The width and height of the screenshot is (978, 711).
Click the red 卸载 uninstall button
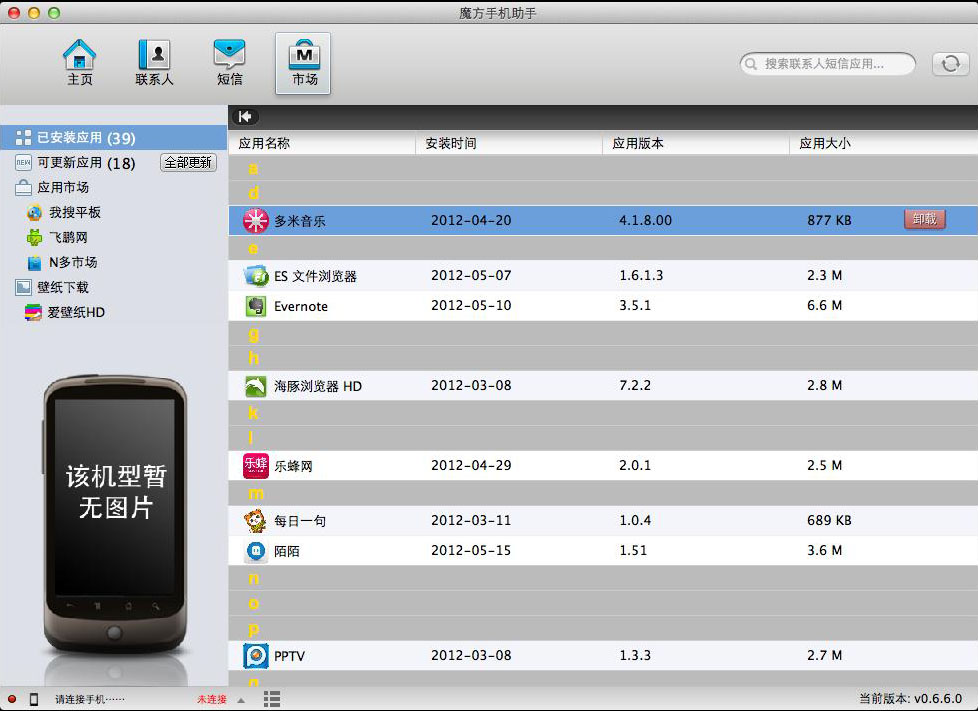[x=924, y=220]
